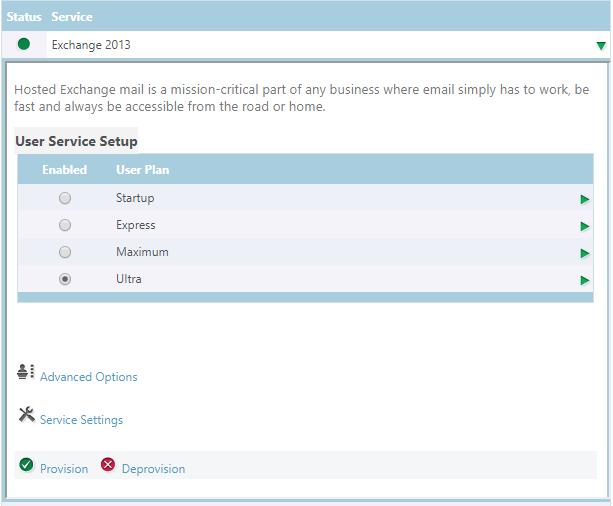Click the red Deprovision cross icon
The height and width of the screenshot is (506, 613).
click(108, 465)
